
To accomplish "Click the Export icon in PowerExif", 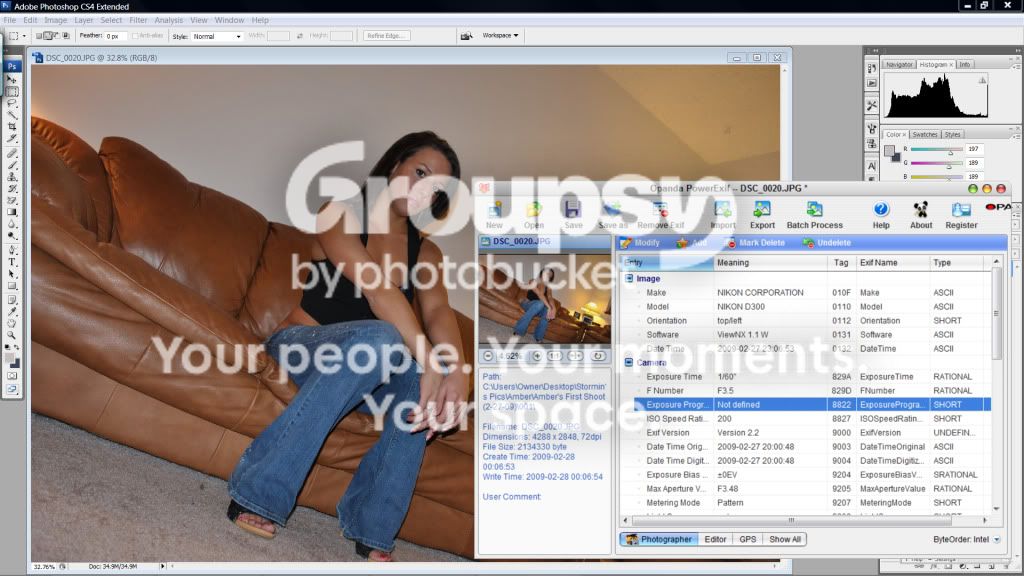I will pyautogui.click(x=762, y=215).
